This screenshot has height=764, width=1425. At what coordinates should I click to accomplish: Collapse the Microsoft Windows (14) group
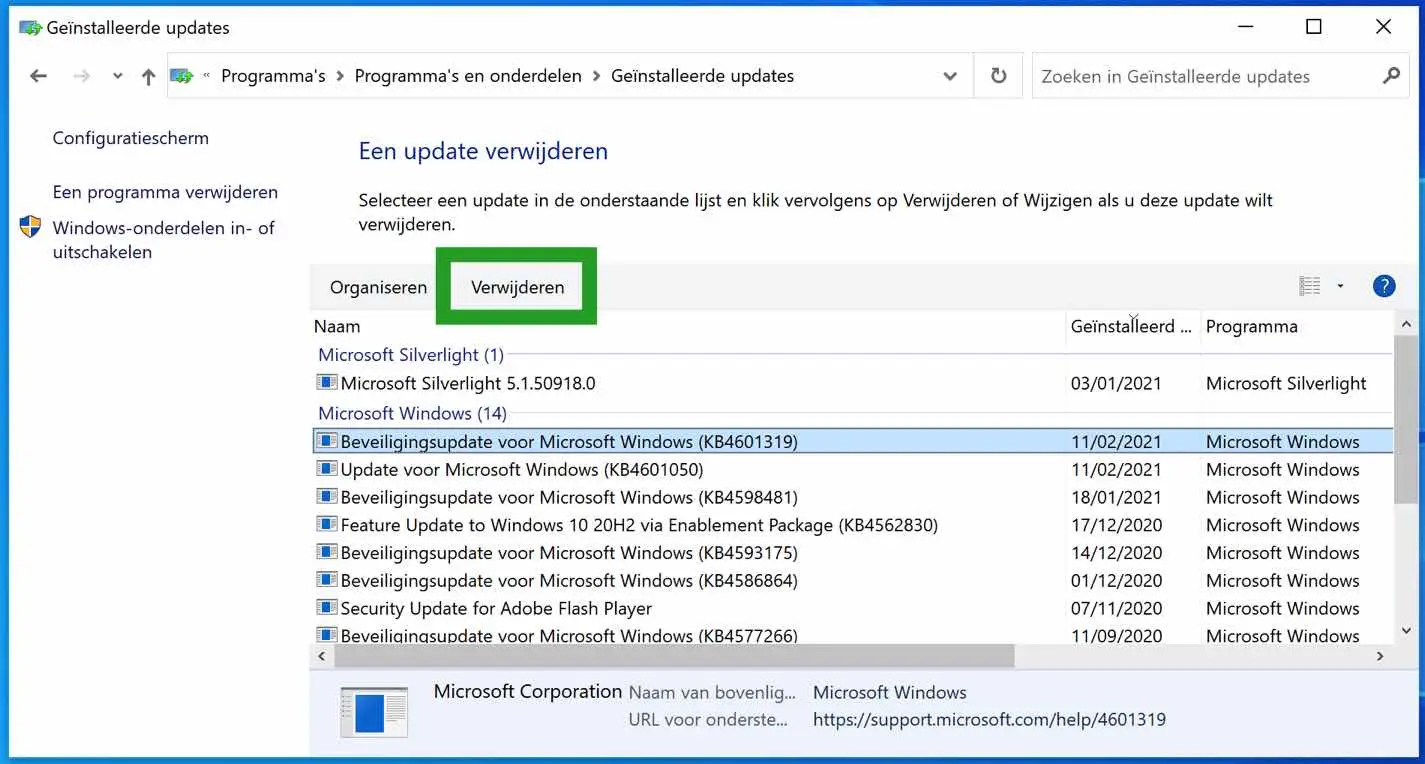412,413
